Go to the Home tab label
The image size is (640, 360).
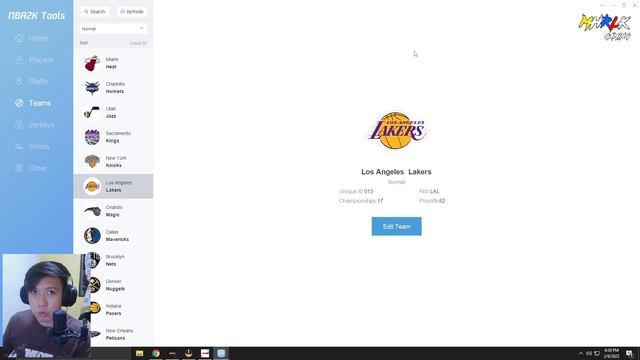coord(38,38)
